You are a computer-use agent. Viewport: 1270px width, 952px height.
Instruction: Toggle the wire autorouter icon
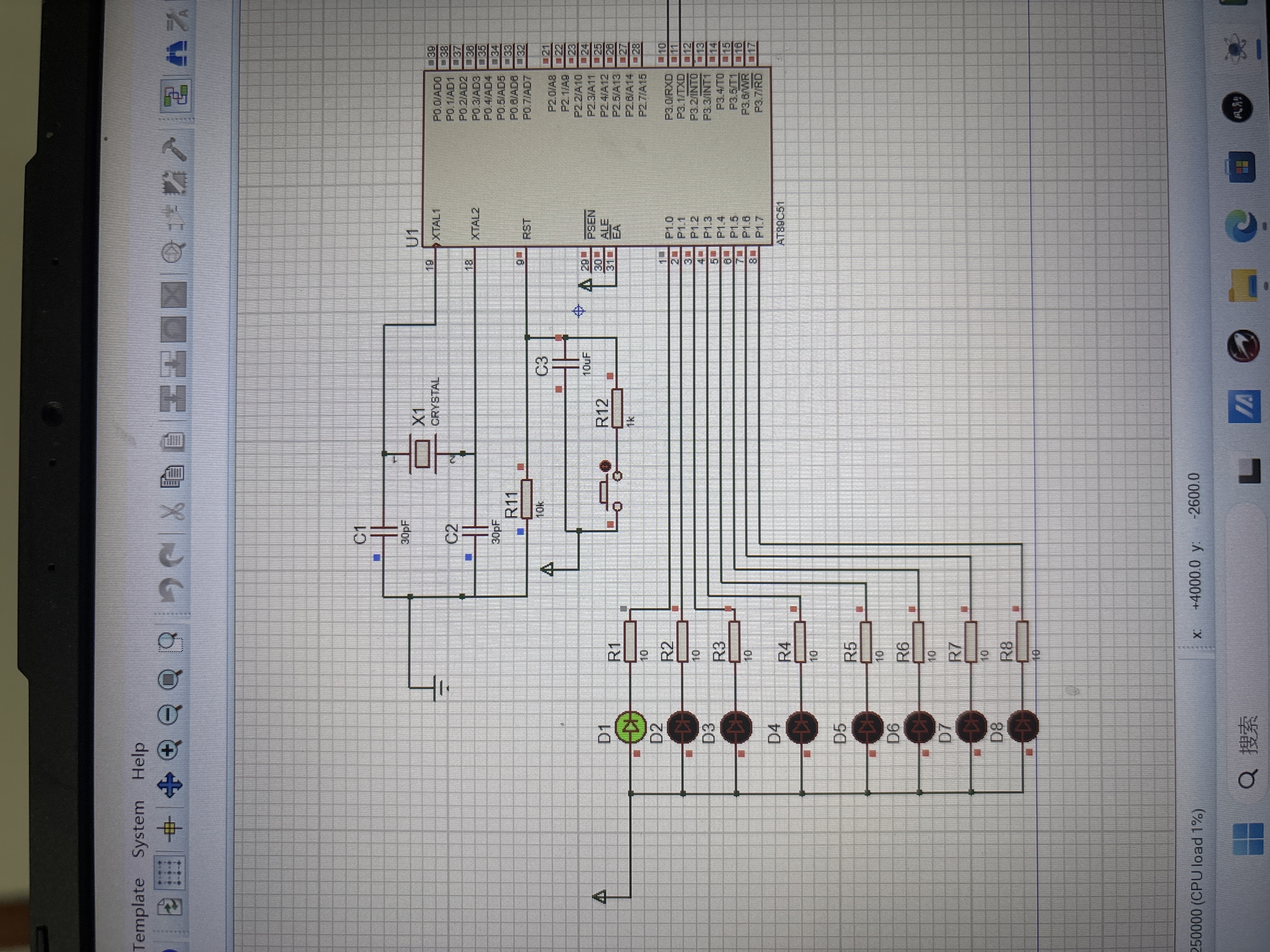coord(175,97)
